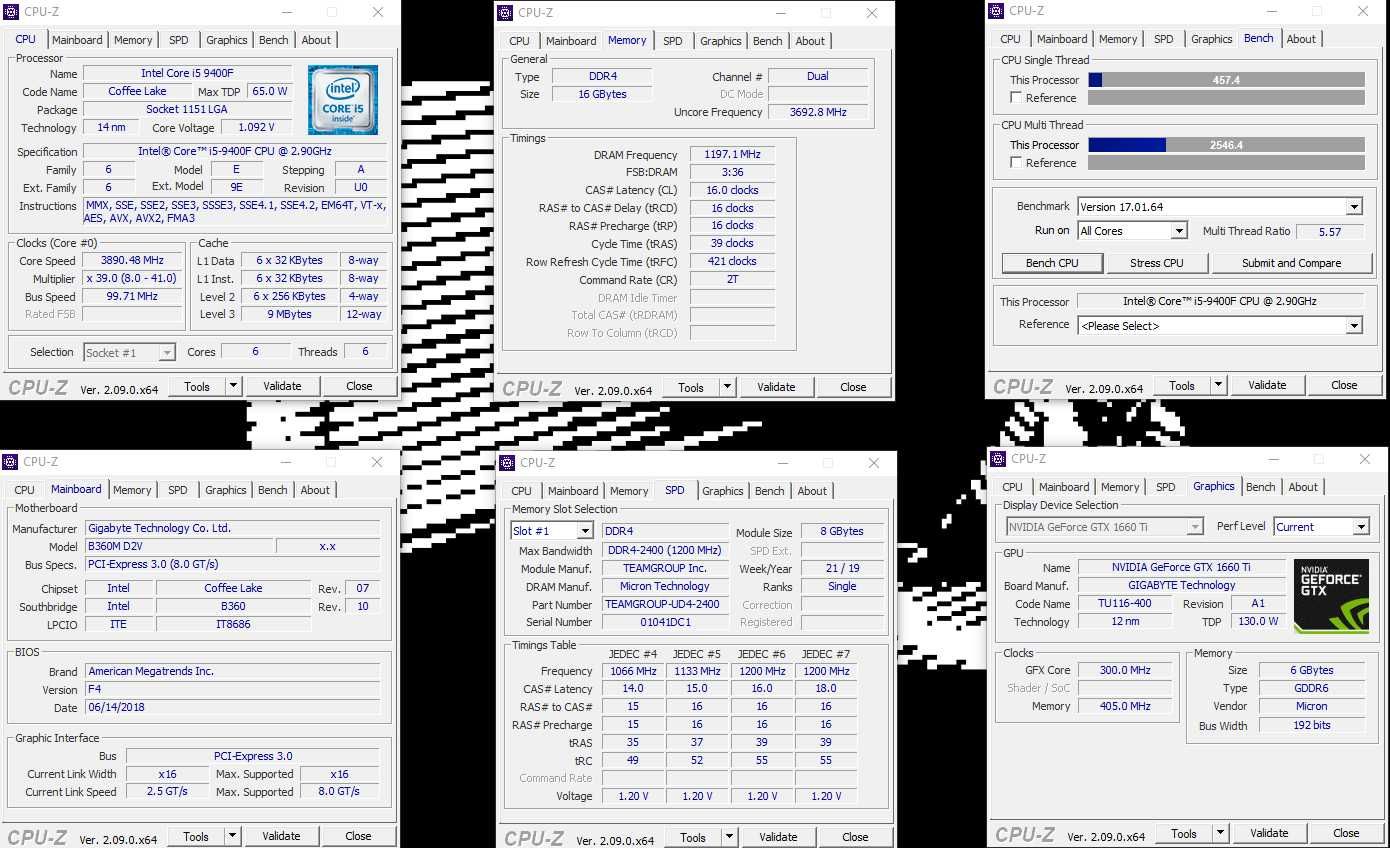
Task: Click JEDEC #7 frequency '1200 MHz' cell
Action: point(826,672)
